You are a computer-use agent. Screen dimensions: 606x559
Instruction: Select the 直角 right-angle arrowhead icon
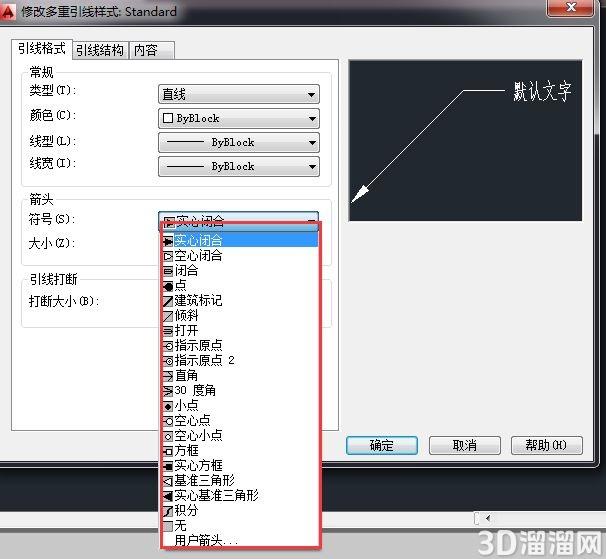point(168,376)
